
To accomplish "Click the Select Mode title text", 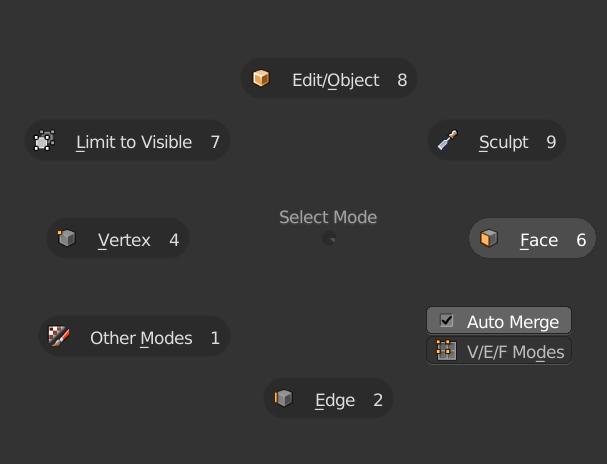I will click(x=328, y=217).
